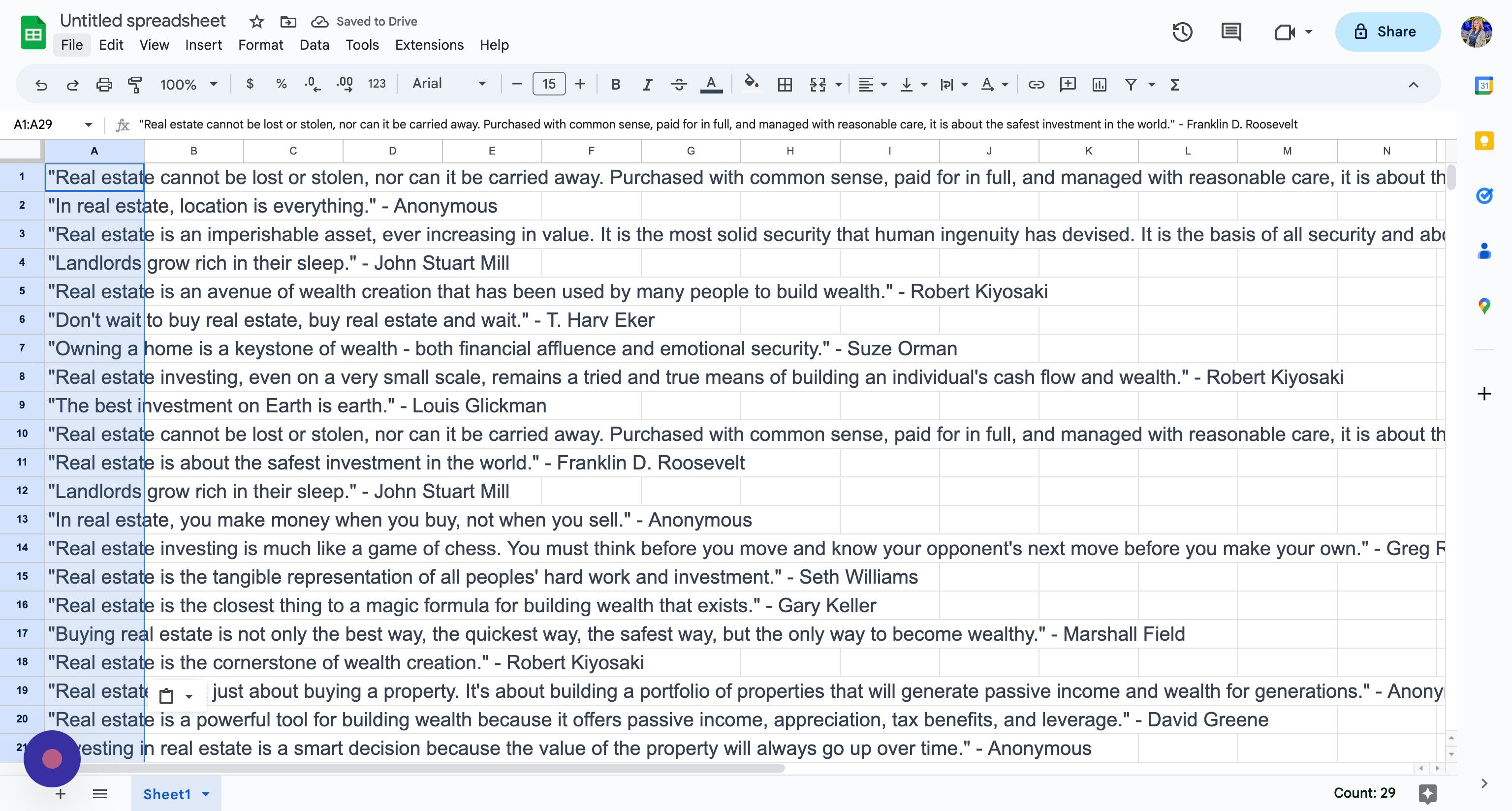Image resolution: width=1512 pixels, height=811 pixels.
Task: Hide the menus with collapse chevron
Action: (1414, 85)
